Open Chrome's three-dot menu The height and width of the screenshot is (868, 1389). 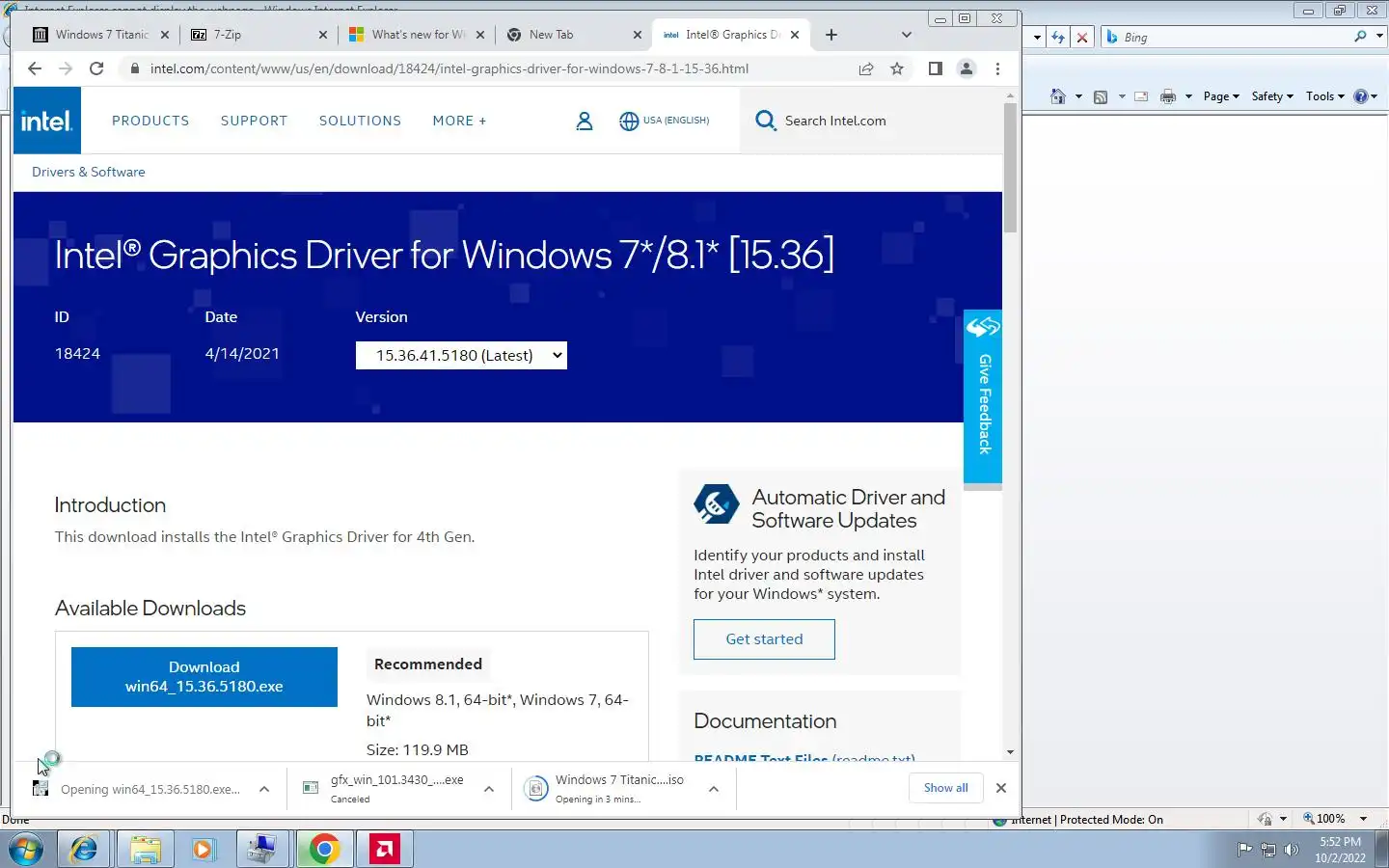click(997, 68)
